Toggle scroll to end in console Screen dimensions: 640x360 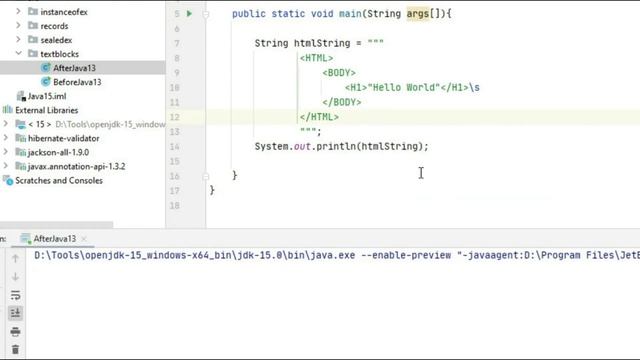(15, 313)
